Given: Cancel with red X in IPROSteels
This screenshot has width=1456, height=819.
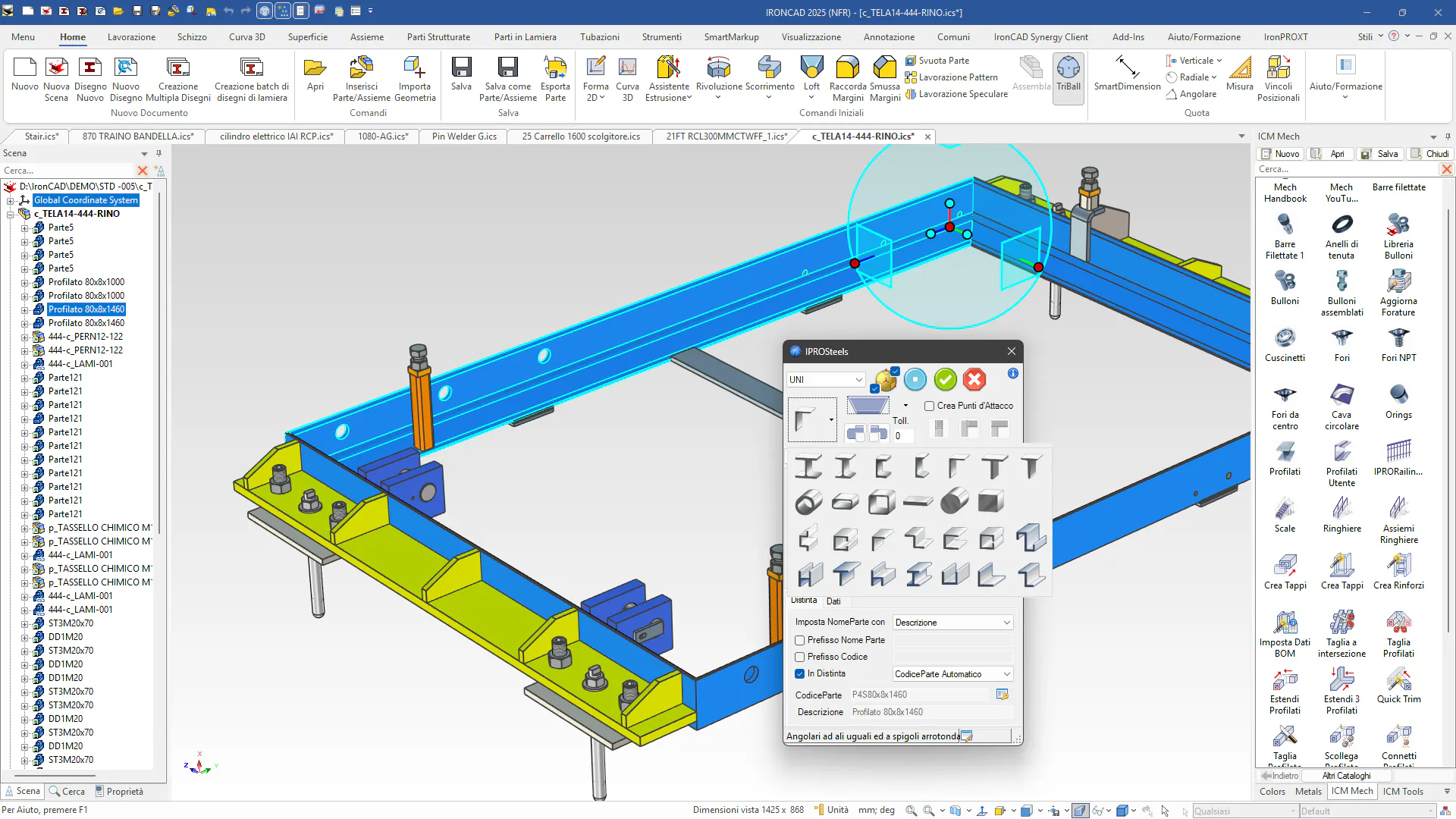Looking at the screenshot, I should click(974, 379).
